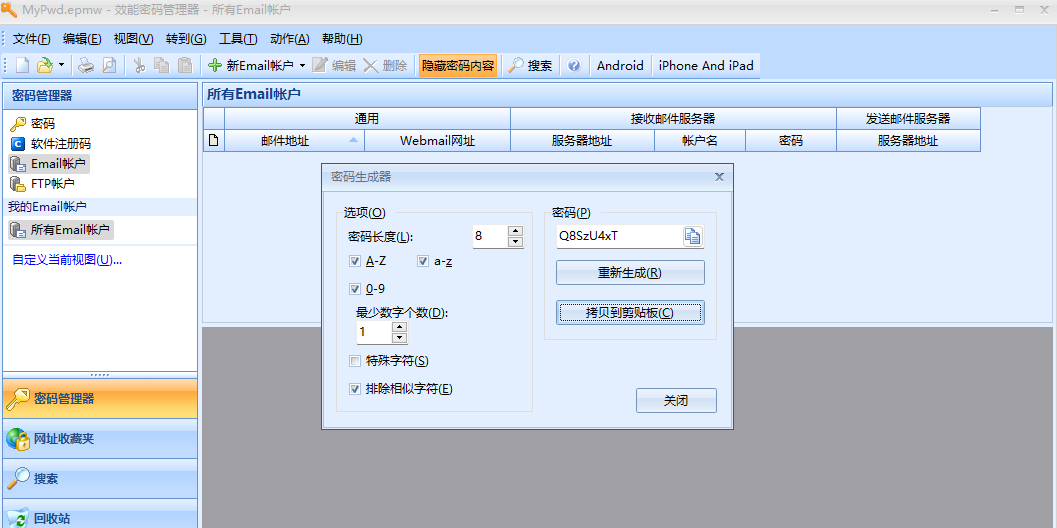Image resolution: width=1057 pixels, height=528 pixels.
Task: Click the Print Preview toolbar icon
Action: point(109,65)
